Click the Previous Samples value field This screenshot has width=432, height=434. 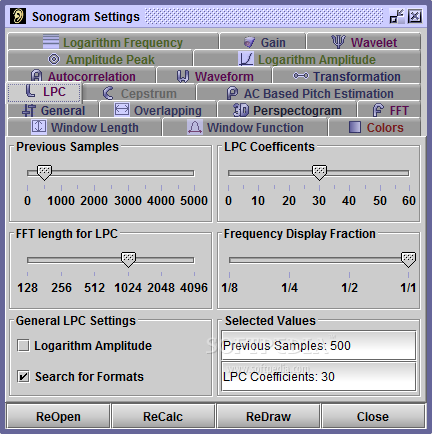point(319,346)
